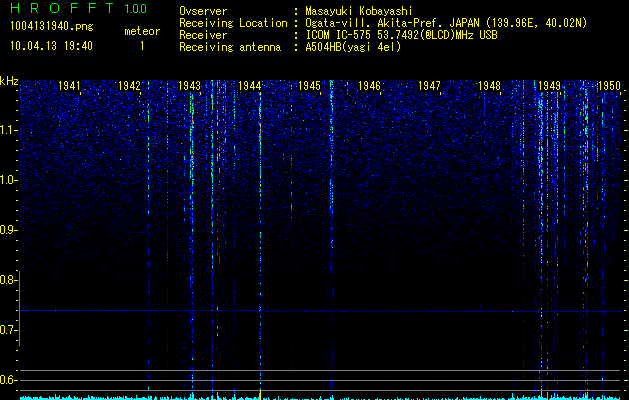Click observer name Masayuki Kobayashi
Screen dimensions: 629x400
[359, 11]
